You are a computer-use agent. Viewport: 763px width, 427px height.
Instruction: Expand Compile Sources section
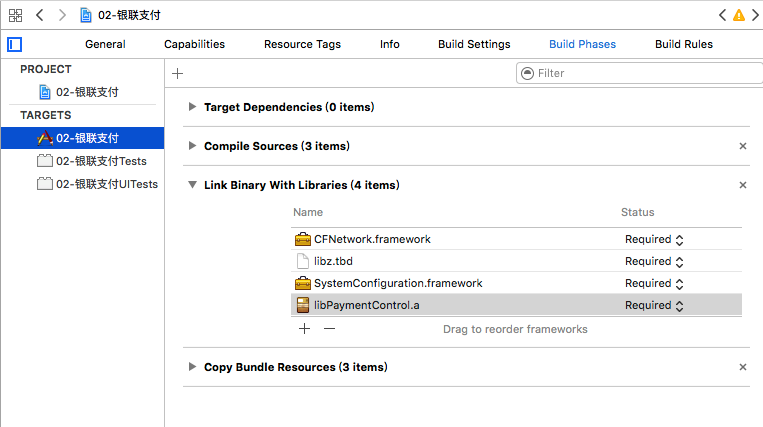pos(192,145)
